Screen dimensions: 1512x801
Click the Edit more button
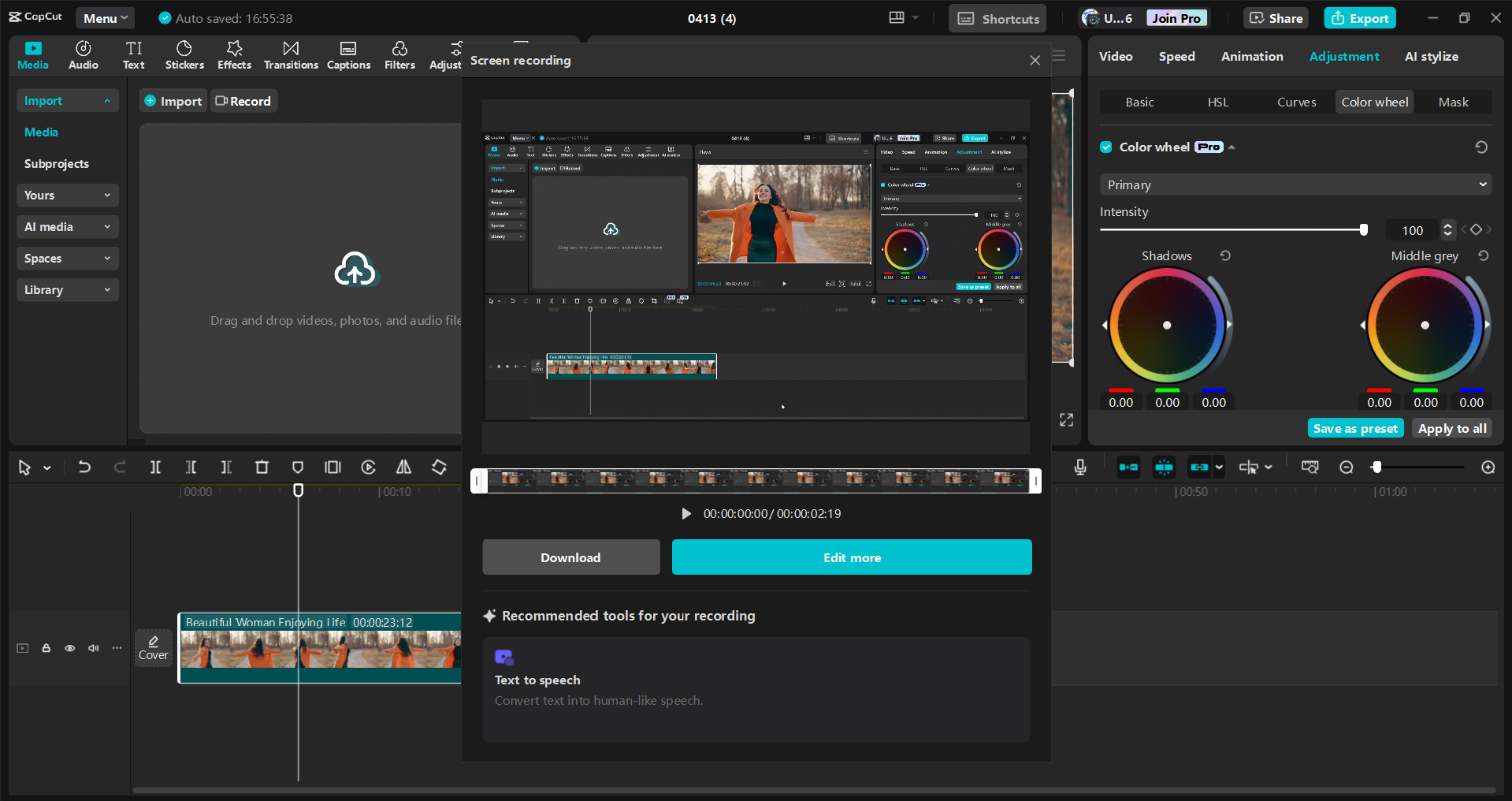(x=852, y=557)
